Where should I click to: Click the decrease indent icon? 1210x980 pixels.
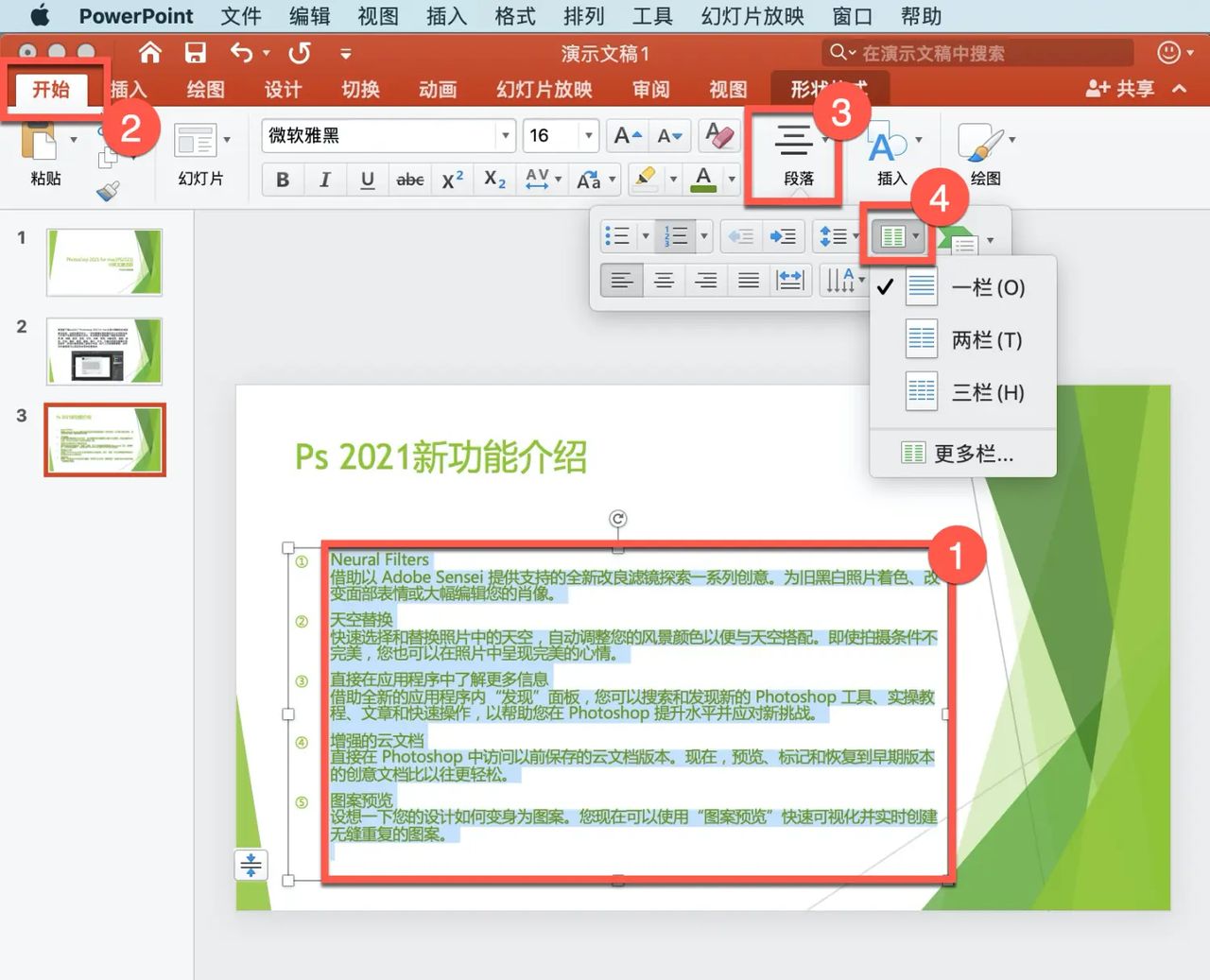click(741, 236)
